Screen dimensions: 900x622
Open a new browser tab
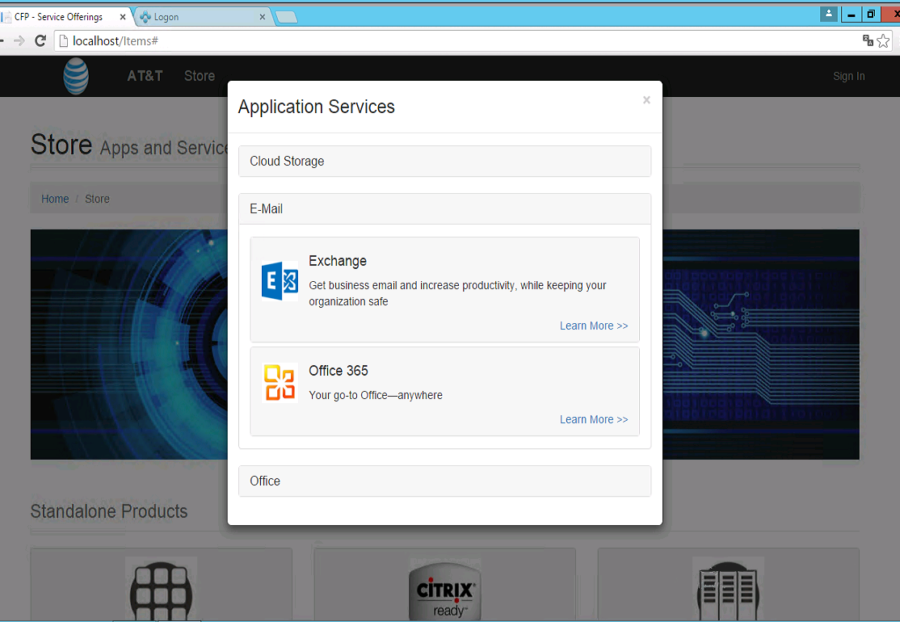286,17
